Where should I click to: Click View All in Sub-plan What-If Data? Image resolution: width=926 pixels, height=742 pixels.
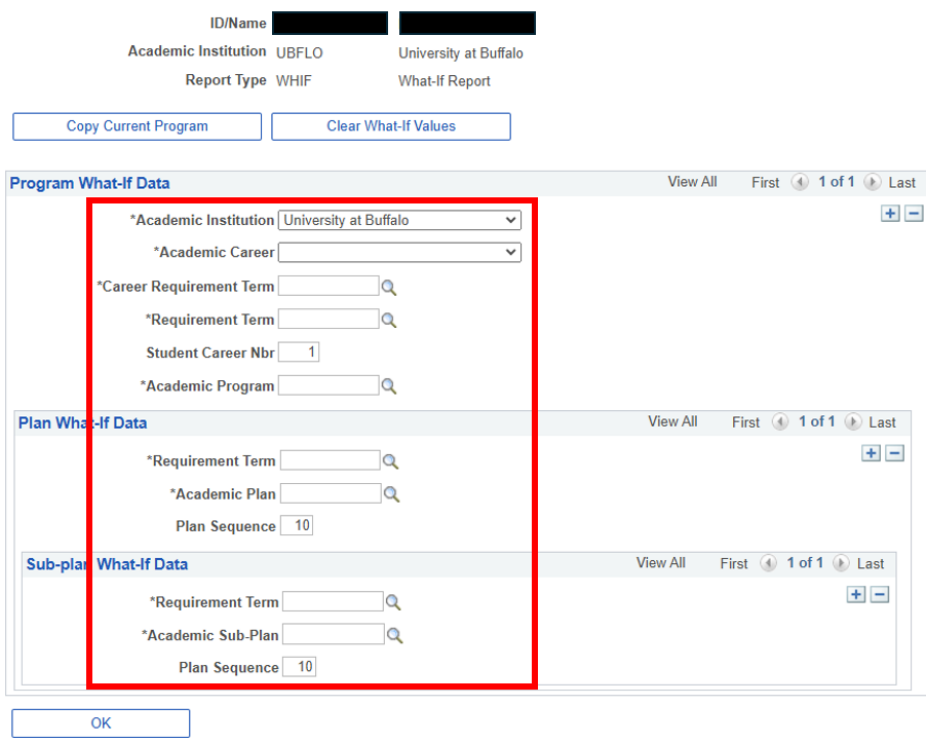661,563
